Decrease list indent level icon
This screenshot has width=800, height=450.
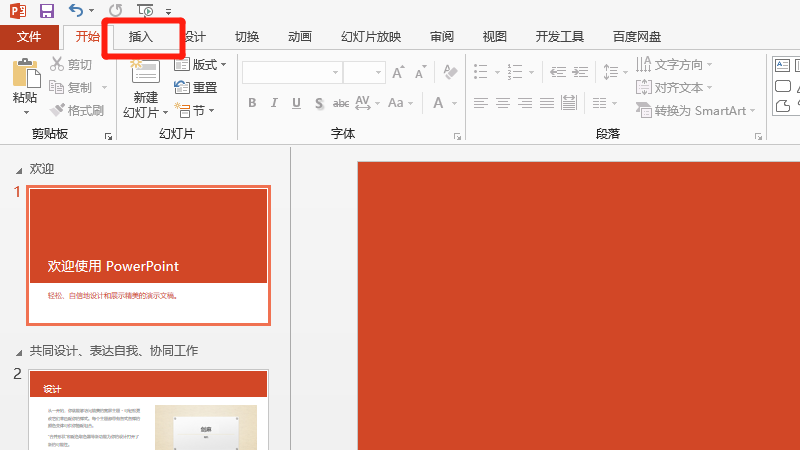coord(558,72)
